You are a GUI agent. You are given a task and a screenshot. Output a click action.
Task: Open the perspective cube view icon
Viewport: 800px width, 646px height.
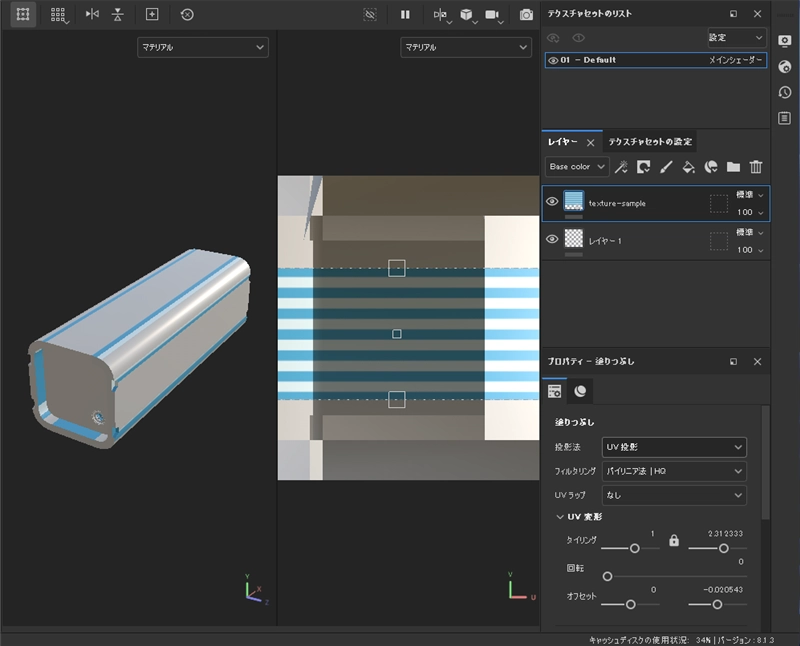[467, 15]
